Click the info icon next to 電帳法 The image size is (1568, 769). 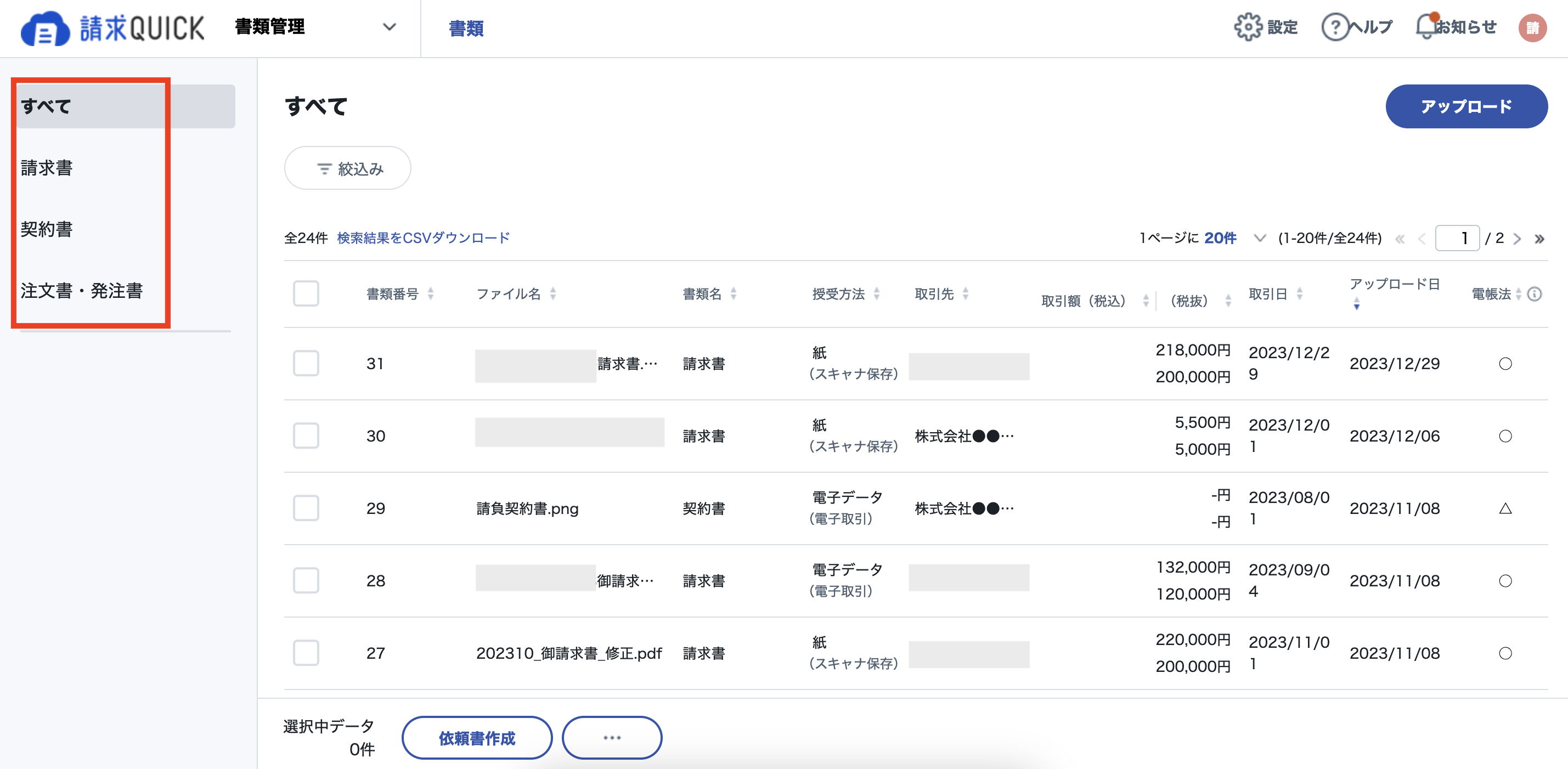tap(1535, 294)
